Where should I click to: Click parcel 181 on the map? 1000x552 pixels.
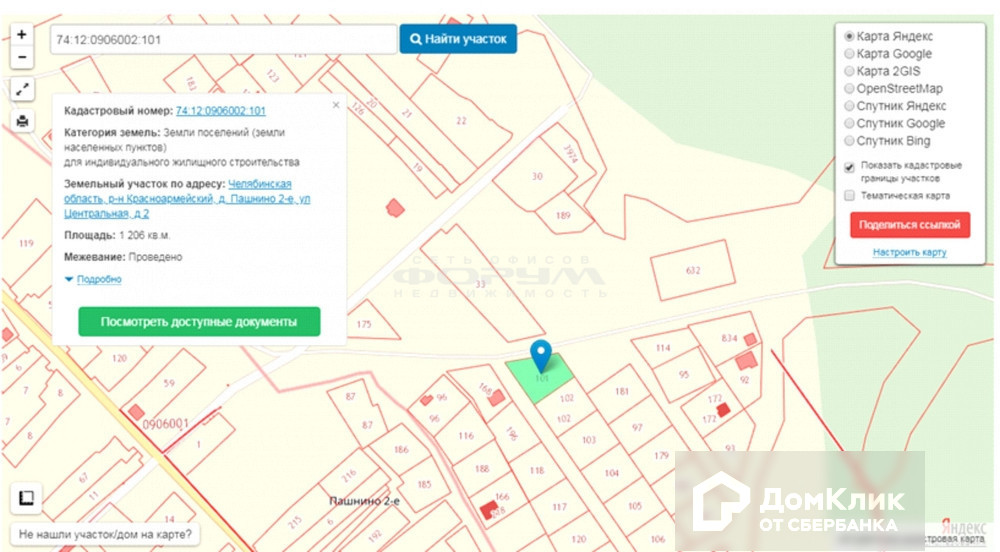pos(622,391)
